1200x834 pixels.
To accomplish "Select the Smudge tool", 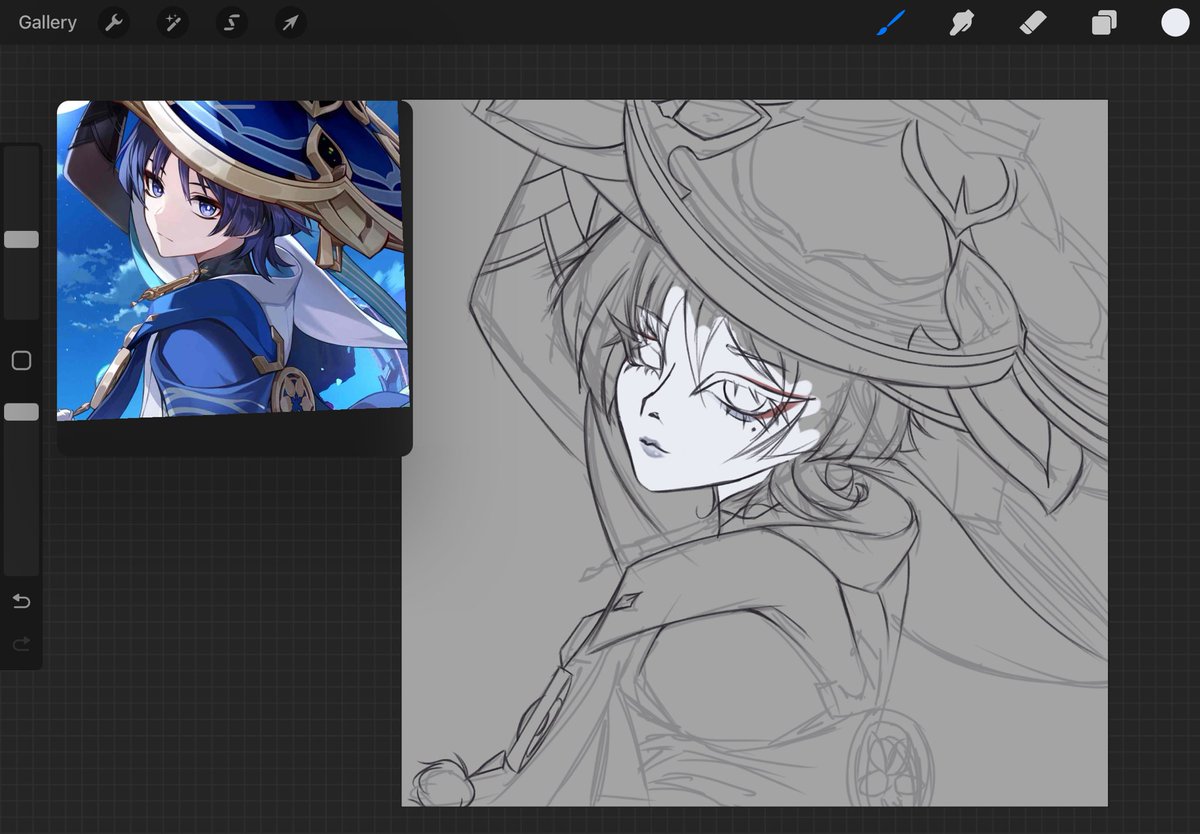I will [962, 22].
